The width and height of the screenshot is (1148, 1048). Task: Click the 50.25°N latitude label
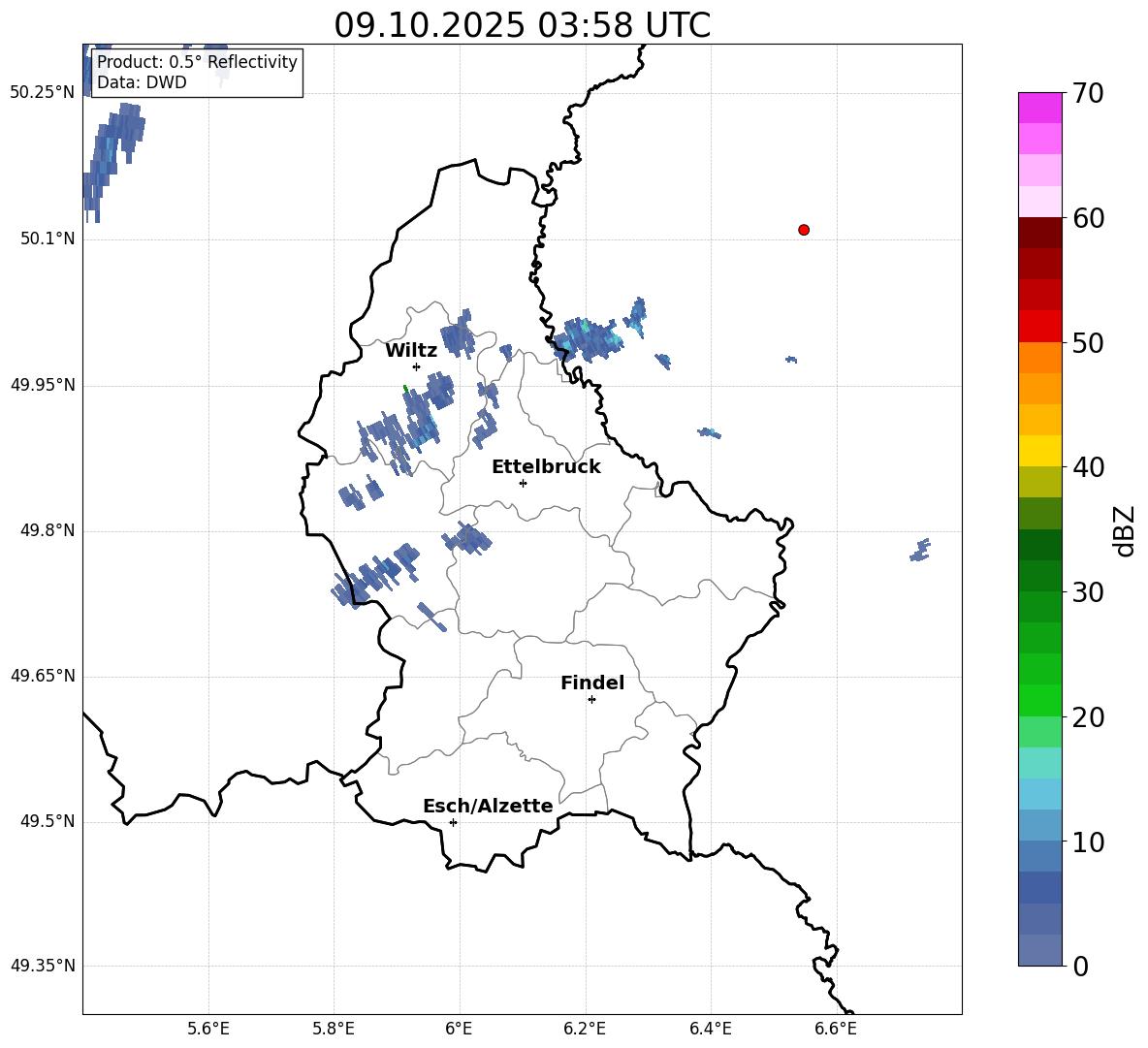(x=43, y=93)
